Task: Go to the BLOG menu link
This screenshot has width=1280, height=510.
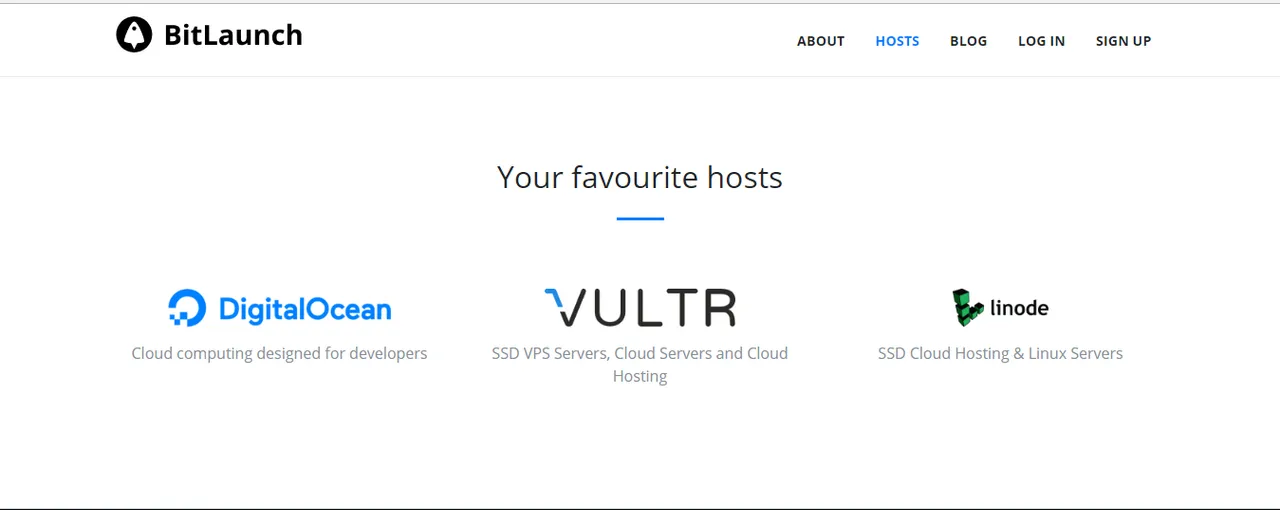Action: (968, 41)
